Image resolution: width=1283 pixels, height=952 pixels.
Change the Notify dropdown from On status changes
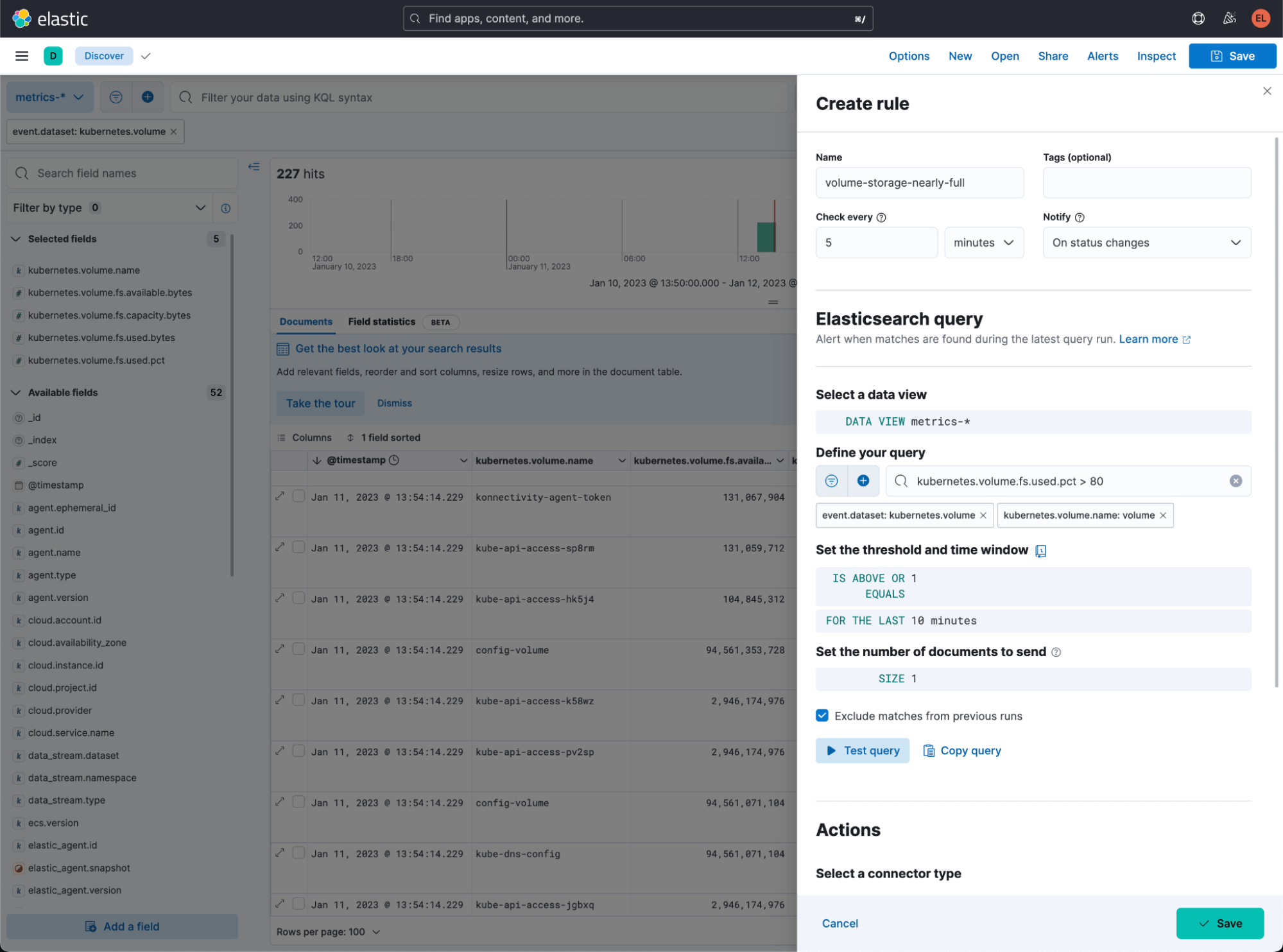click(x=1146, y=243)
